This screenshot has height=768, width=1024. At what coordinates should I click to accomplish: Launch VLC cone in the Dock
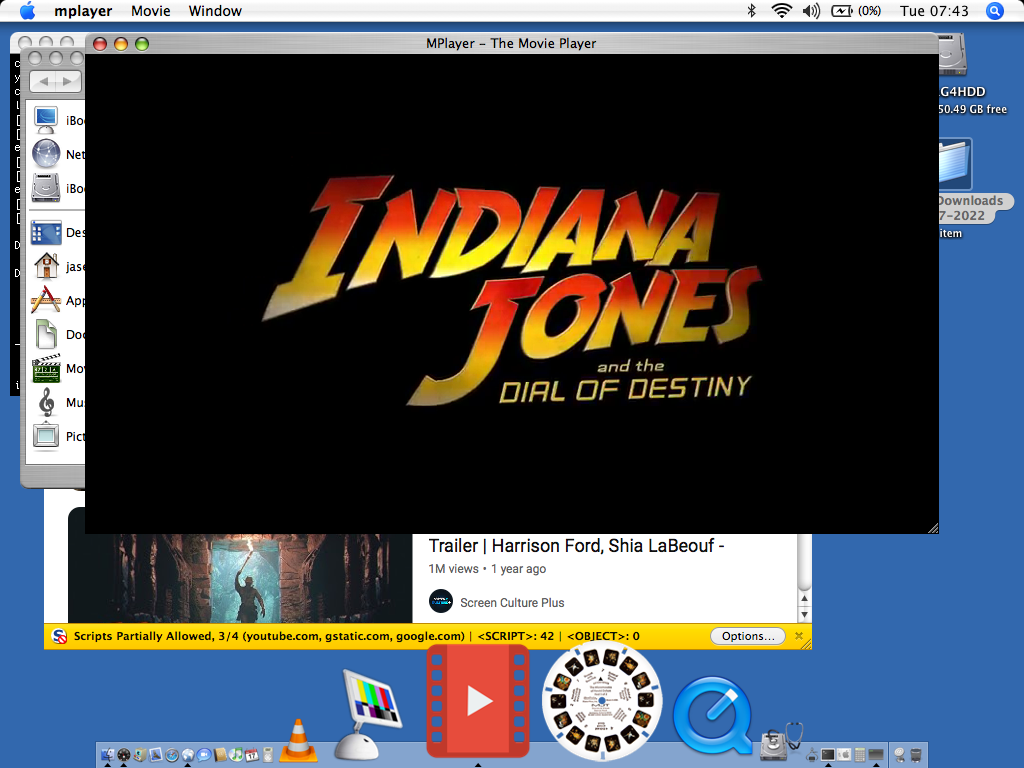click(x=298, y=740)
